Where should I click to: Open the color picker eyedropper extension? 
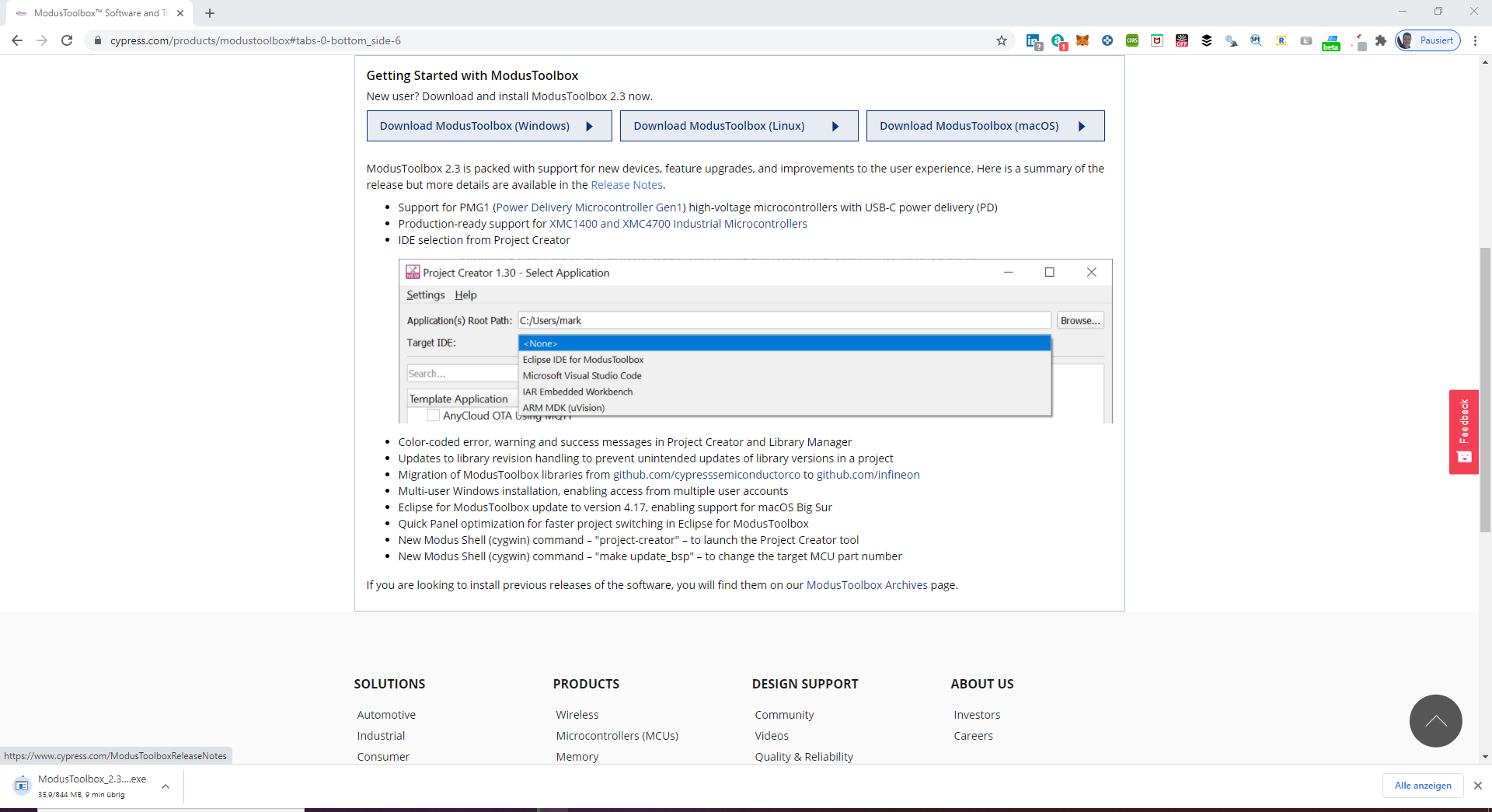pos(1358,42)
